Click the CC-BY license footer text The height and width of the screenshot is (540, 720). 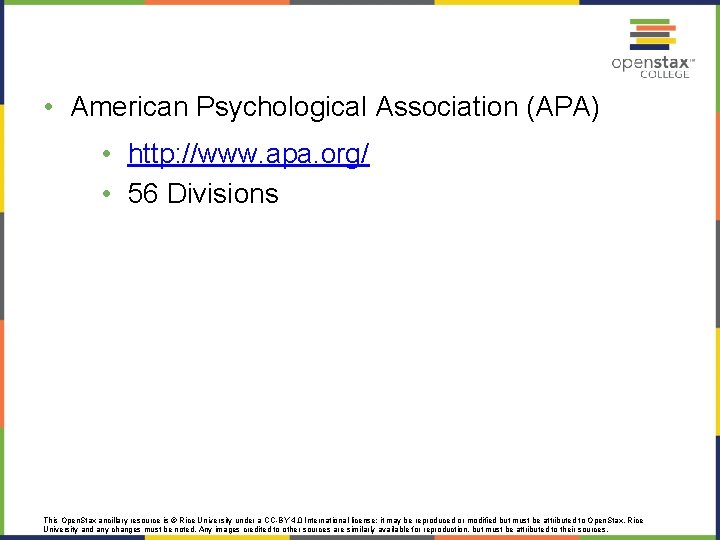tap(343, 524)
